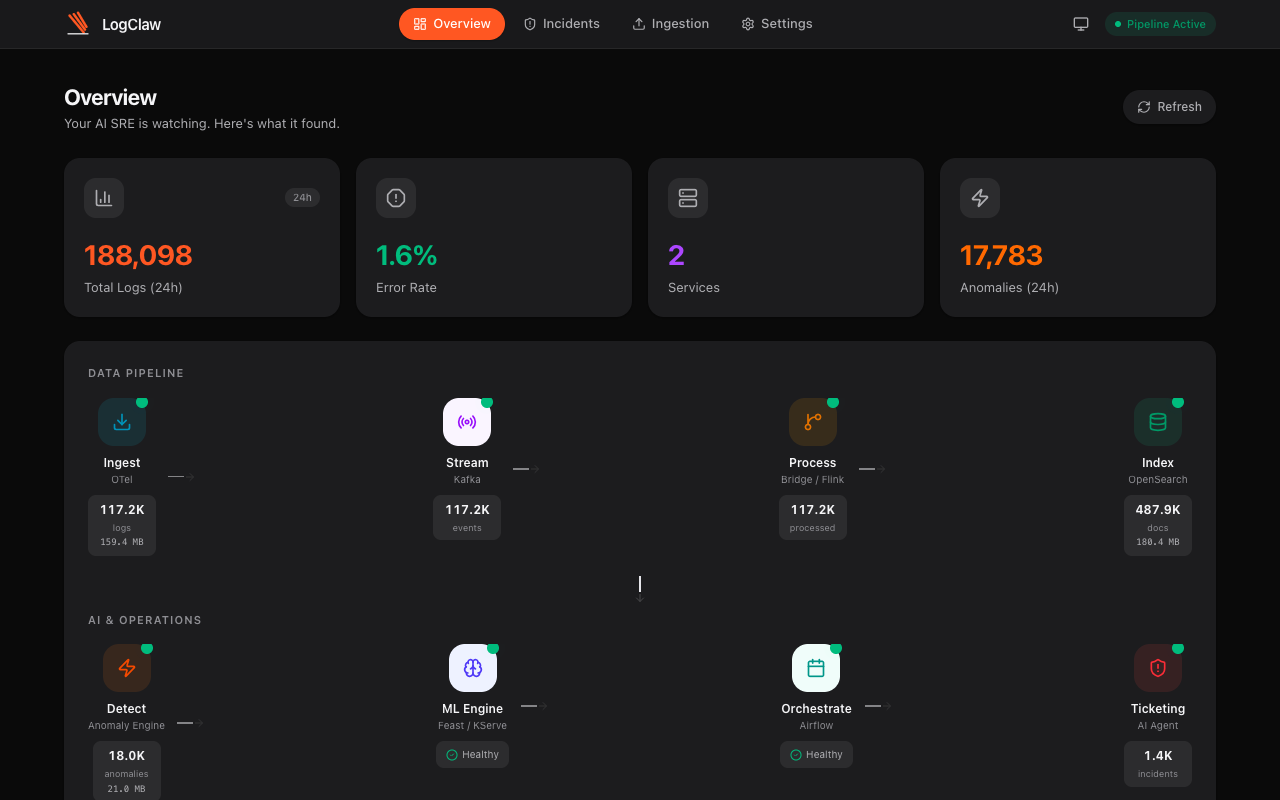Select the Detect Anomaly Engine lightning icon
Screen dimensions: 1280x800
[127, 667]
